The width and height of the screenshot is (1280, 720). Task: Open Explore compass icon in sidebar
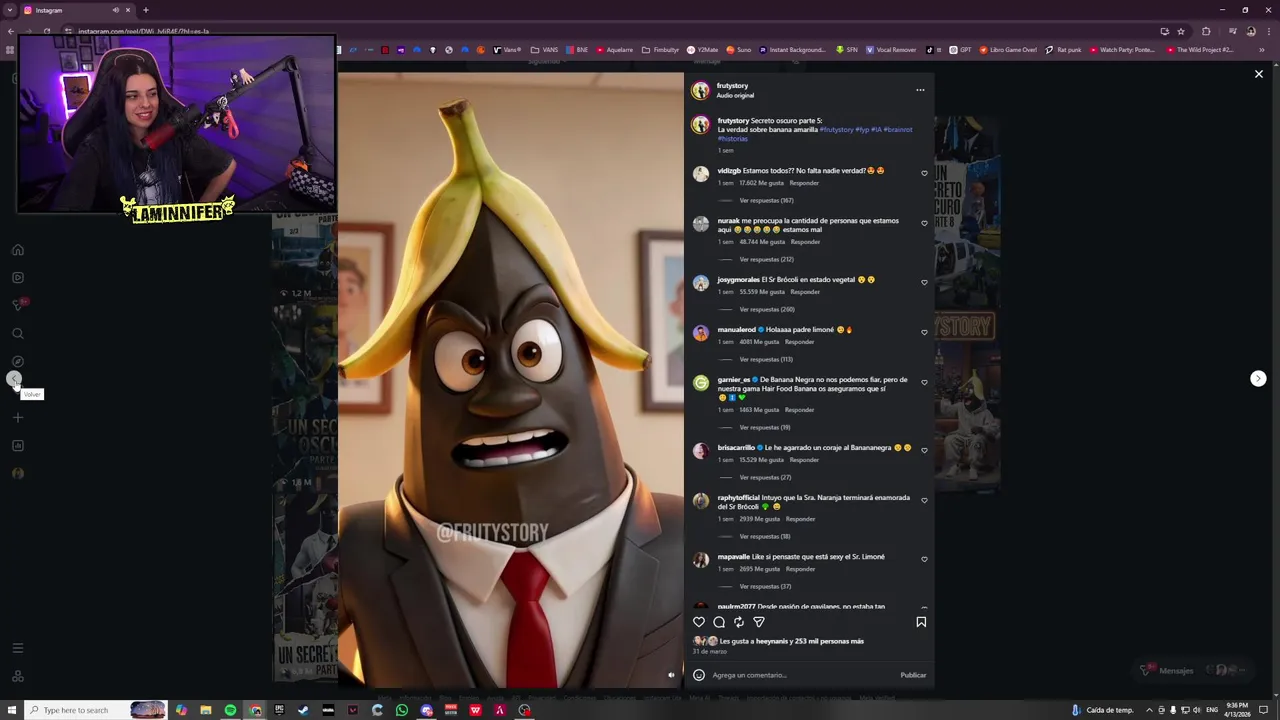pos(17,362)
